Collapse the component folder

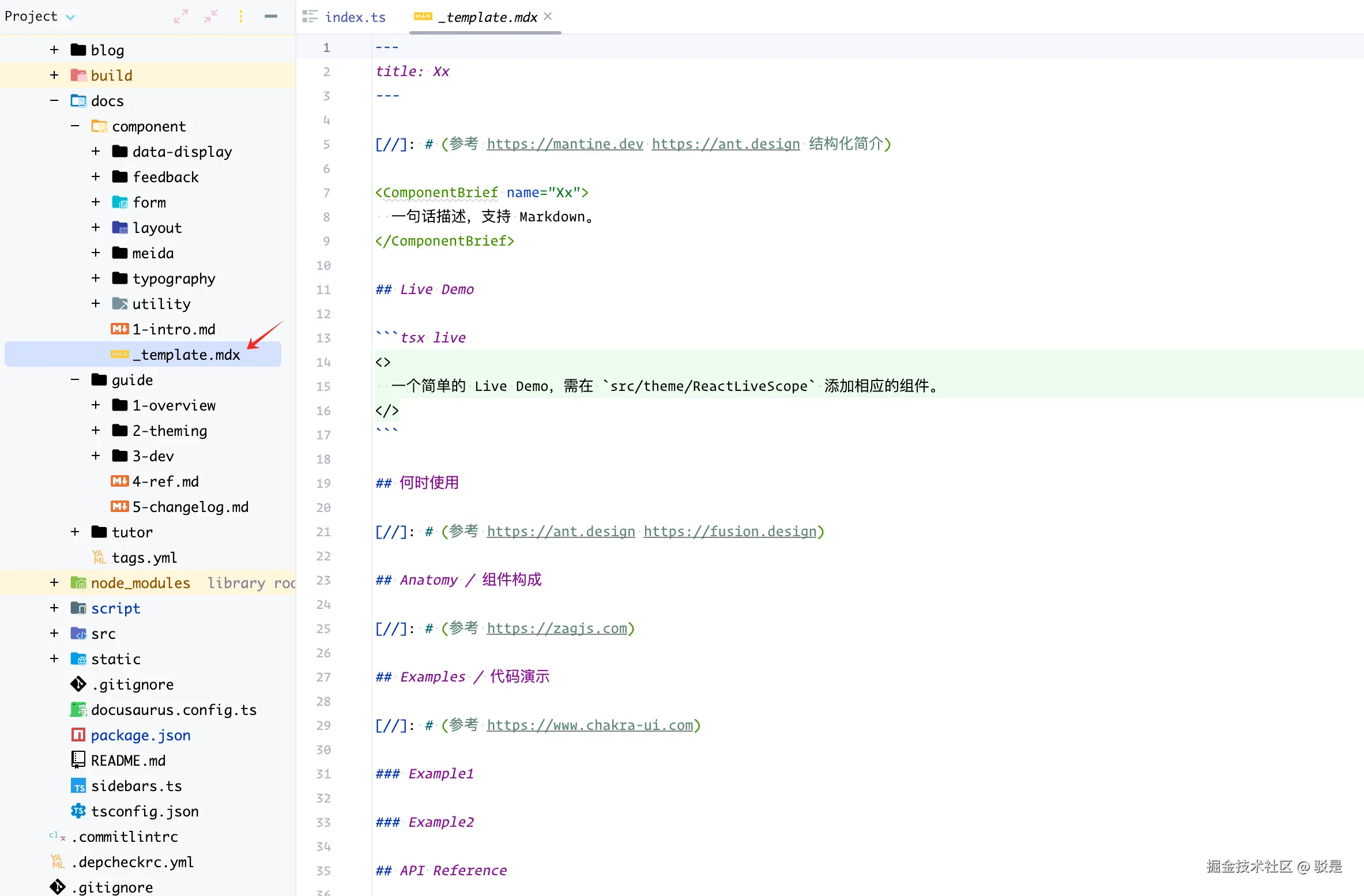75,126
